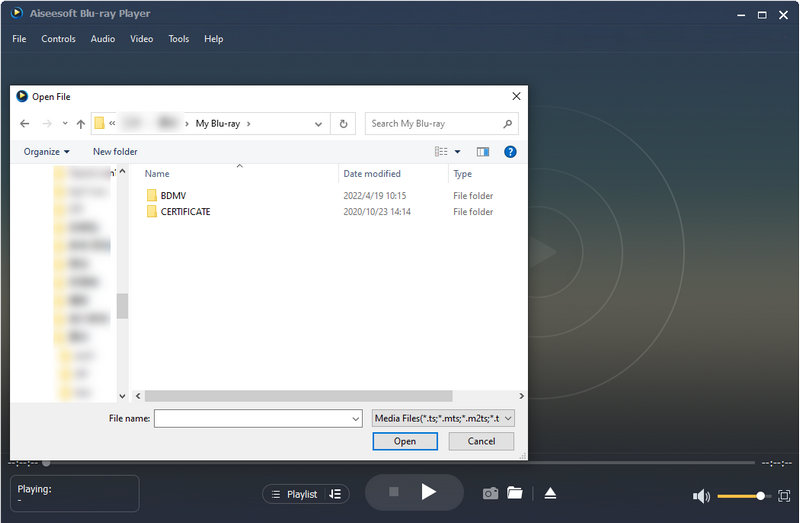Screen dimensions: 800x523
Task: Click the eject disc icon
Action: coord(550,493)
